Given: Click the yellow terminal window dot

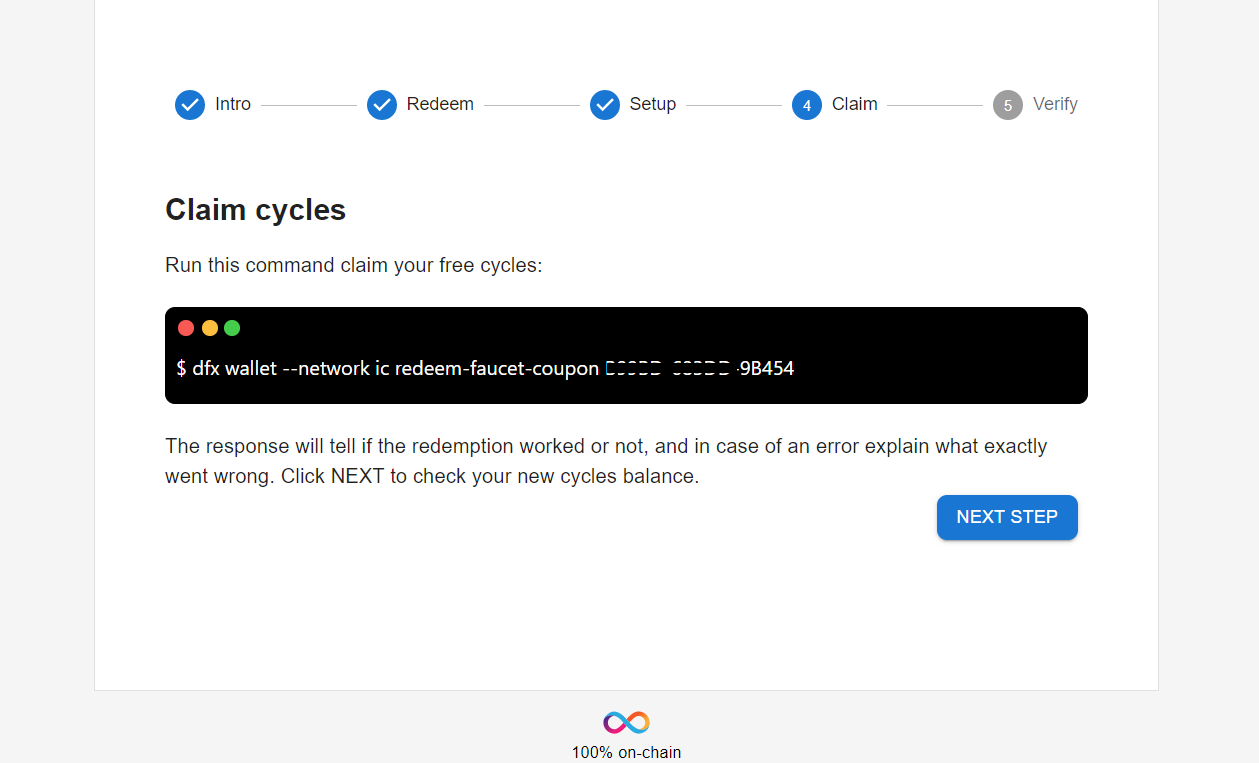Looking at the screenshot, I should click(210, 328).
